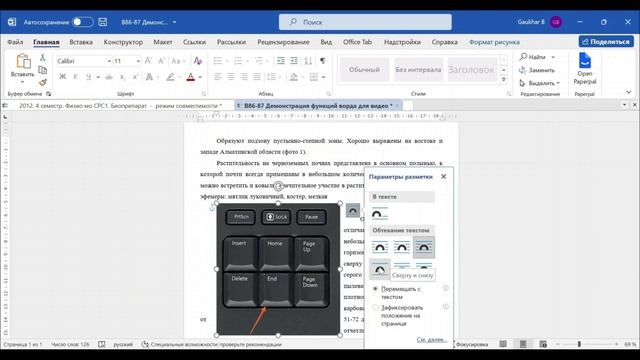Select the highlighted third wrapping option

coord(424,247)
